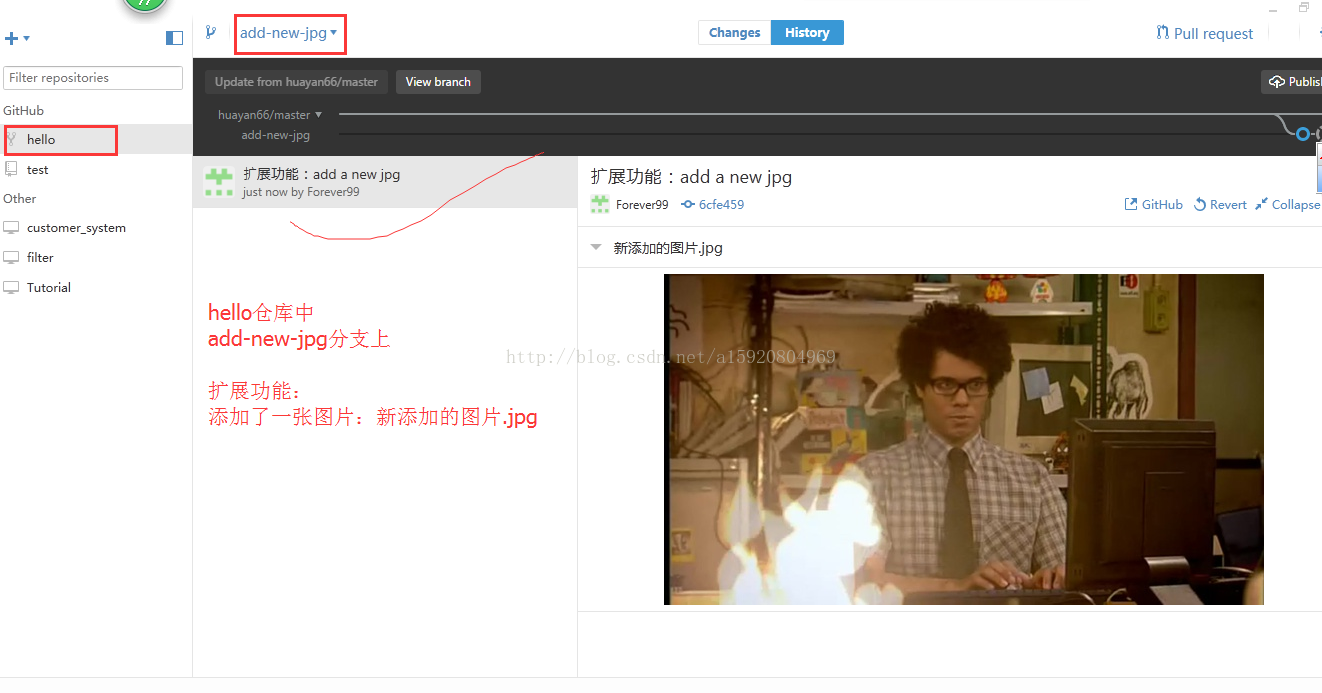Click the added image preview
Screen dimensions: 1322x693
tap(964, 439)
